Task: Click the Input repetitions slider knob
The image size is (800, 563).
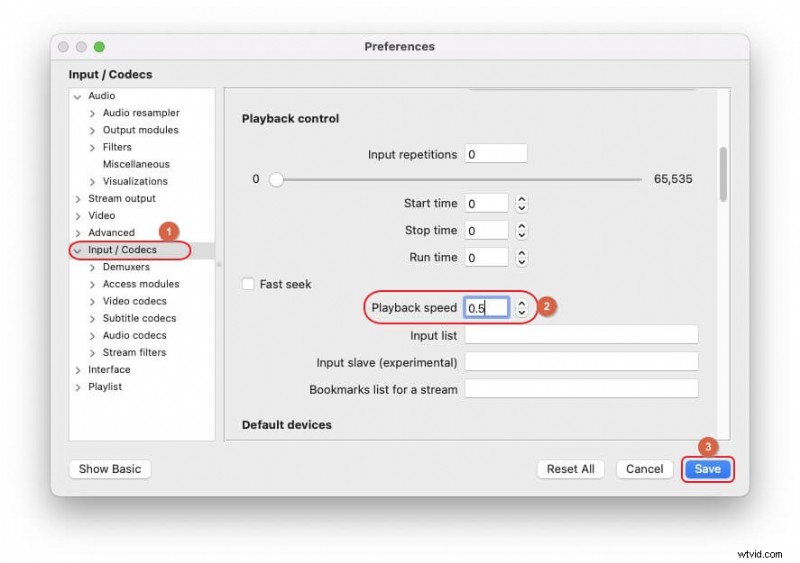Action: click(x=276, y=179)
